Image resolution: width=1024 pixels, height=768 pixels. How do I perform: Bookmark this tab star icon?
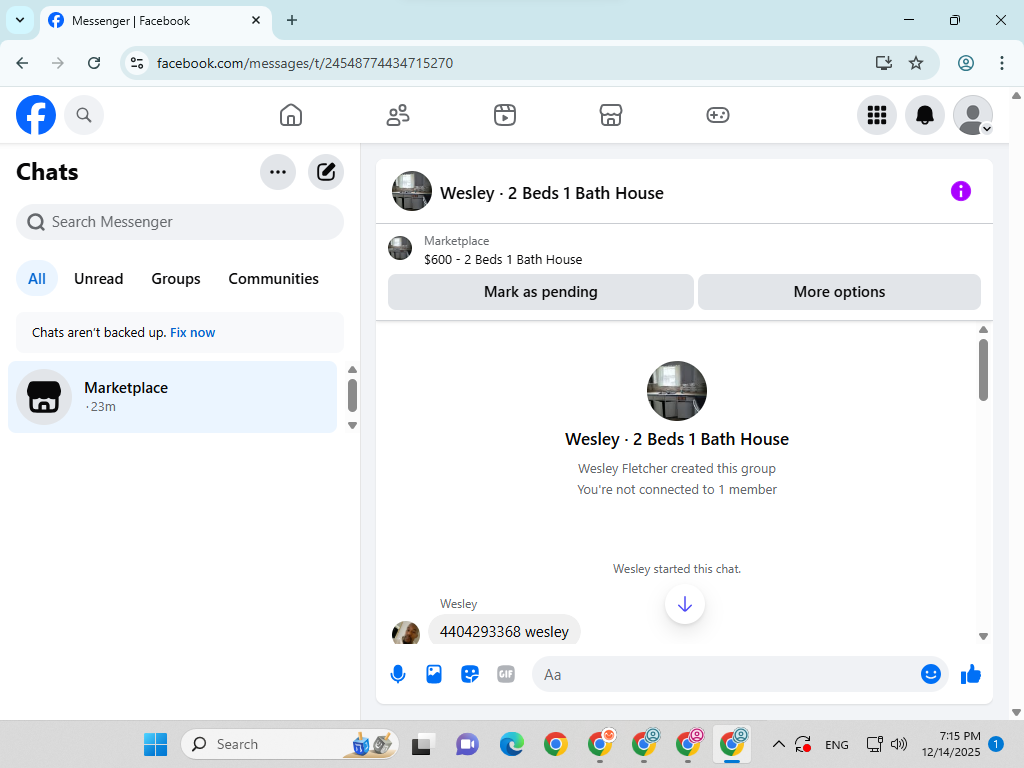916,63
